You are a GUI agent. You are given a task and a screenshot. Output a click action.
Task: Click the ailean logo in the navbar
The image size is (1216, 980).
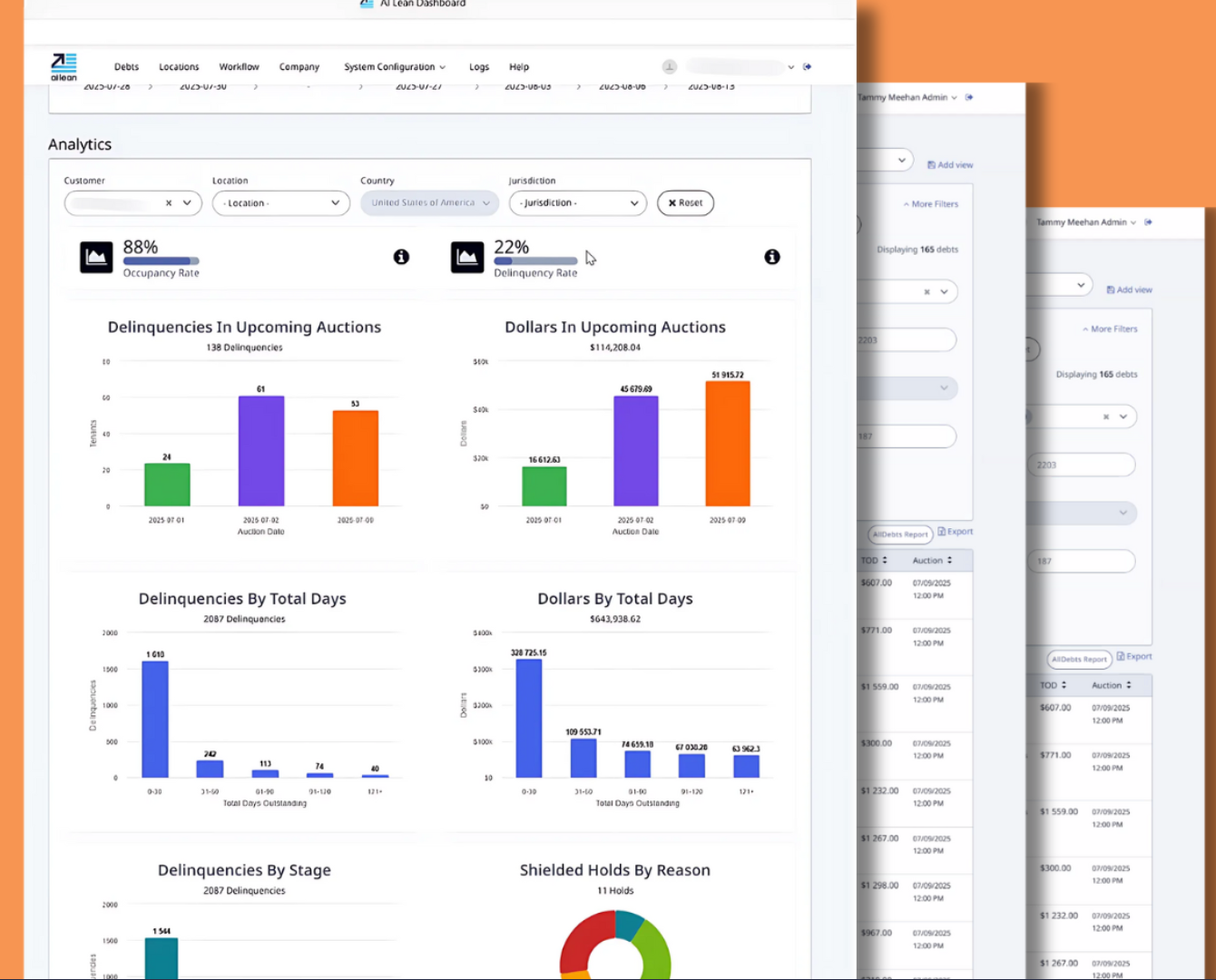(64, 66)
